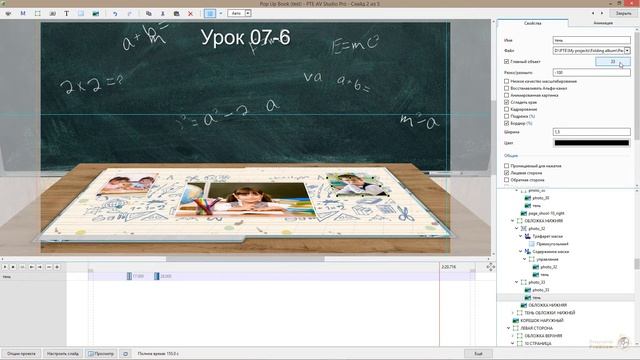This screenshot has height=360, width=640.
Task: Collapse the photo_32 mask node
Action: tap(517, 229)
